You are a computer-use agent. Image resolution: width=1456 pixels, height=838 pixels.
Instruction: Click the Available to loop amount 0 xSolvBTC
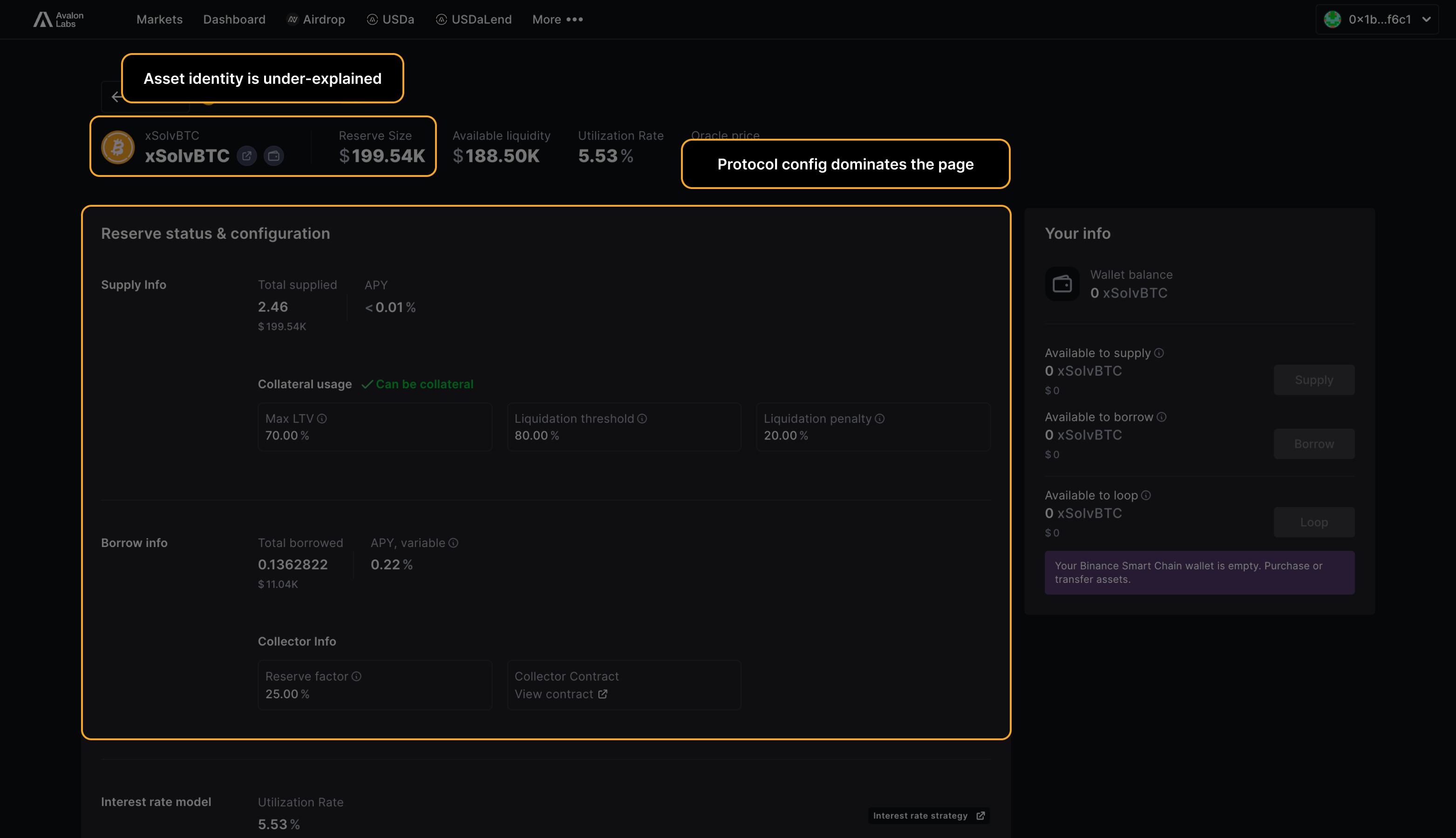(1083, 514)
